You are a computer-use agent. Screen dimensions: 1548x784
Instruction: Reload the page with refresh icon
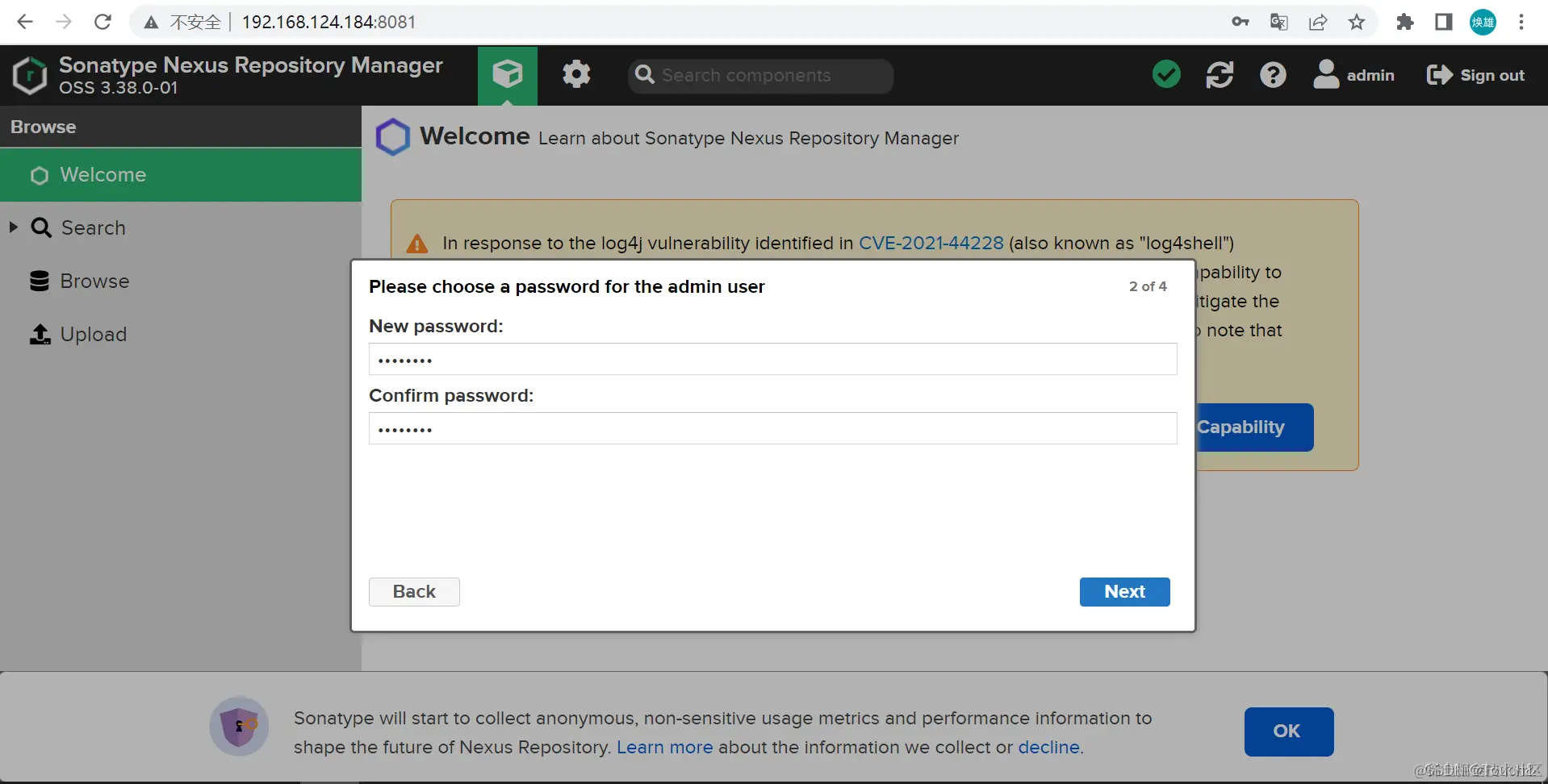pos(103,22)
